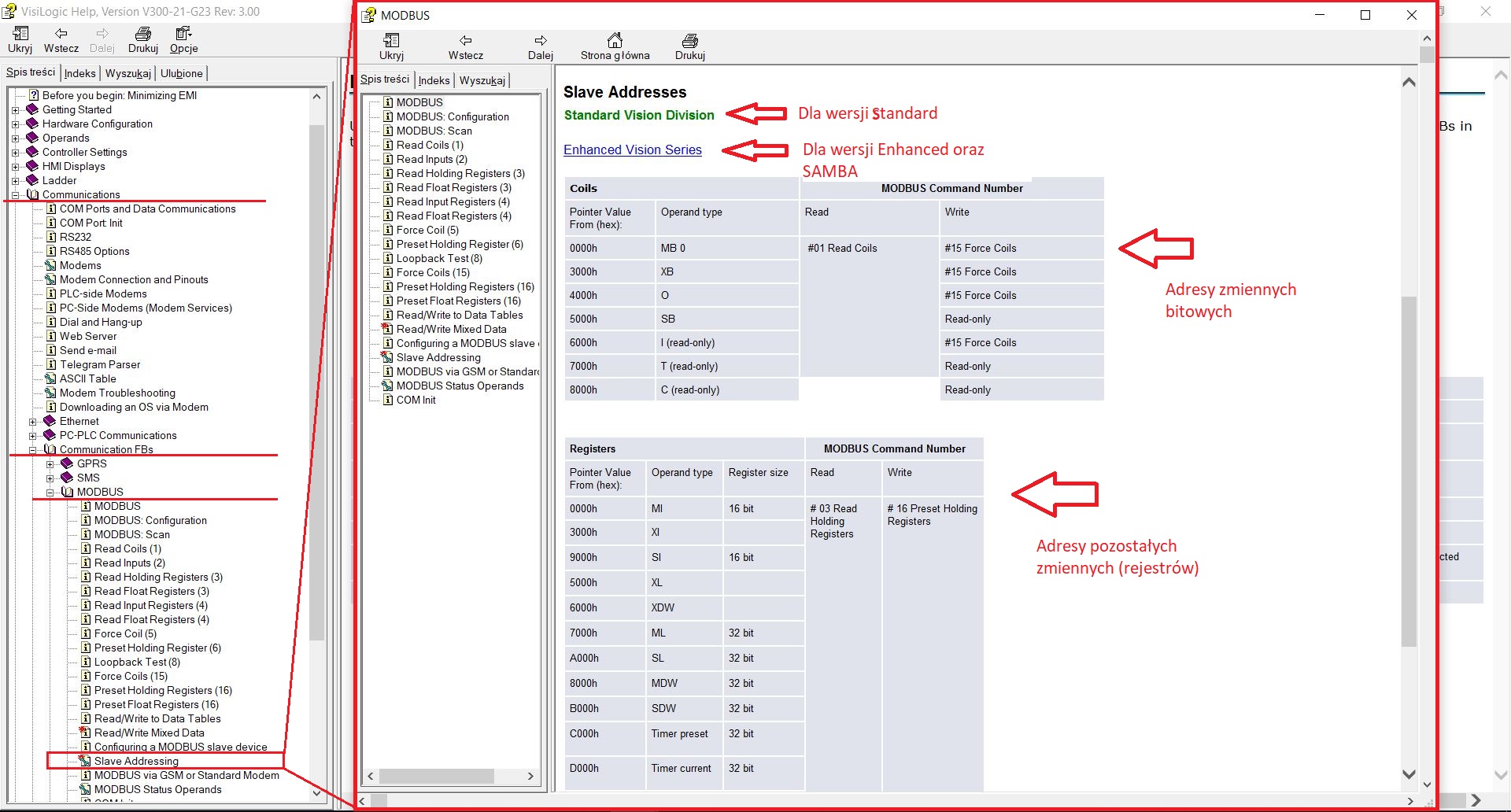Open the Enhanced Vision Series link
The height and width of the screenshot is (812, 1511).
coord(632,149)
